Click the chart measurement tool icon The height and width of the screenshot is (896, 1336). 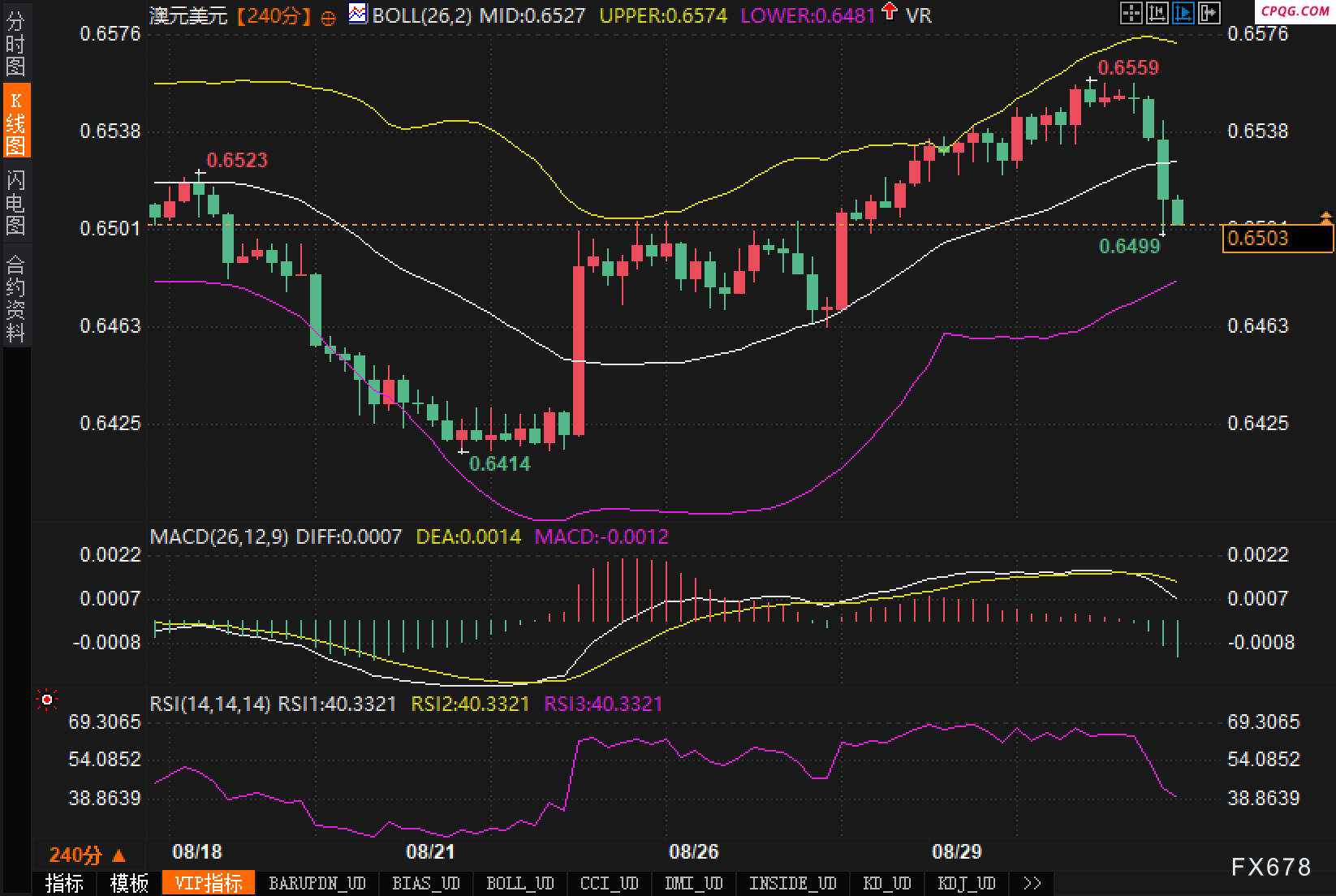click(1157, 12)
